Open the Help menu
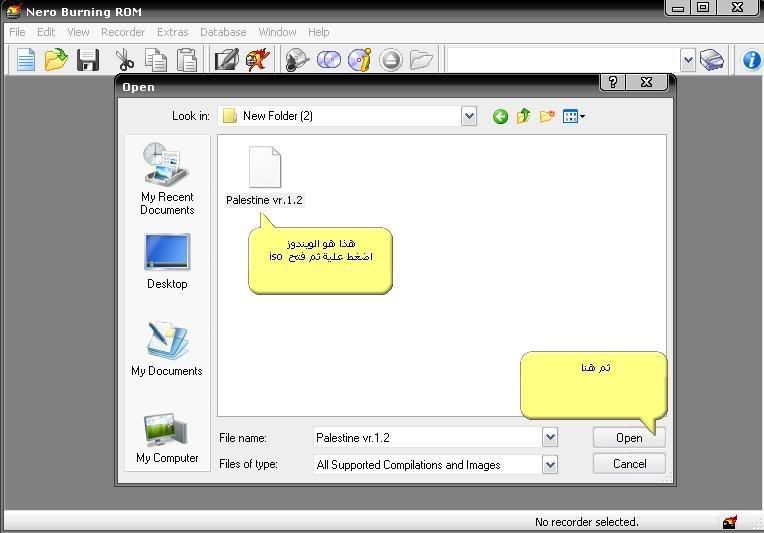This screenshot has width=764, height=533. point(319,32)
